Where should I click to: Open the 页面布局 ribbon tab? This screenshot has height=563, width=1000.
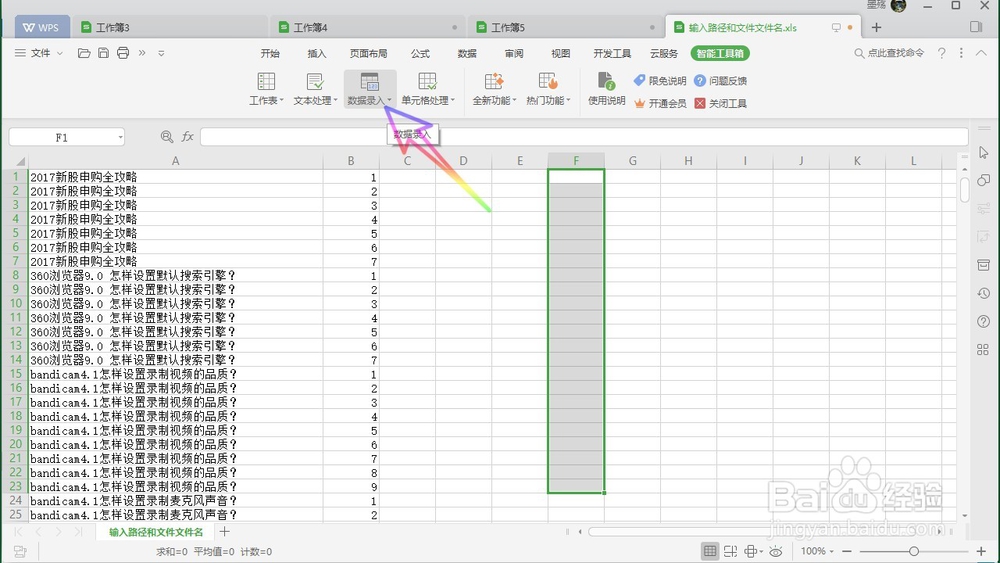coord(368,54)
